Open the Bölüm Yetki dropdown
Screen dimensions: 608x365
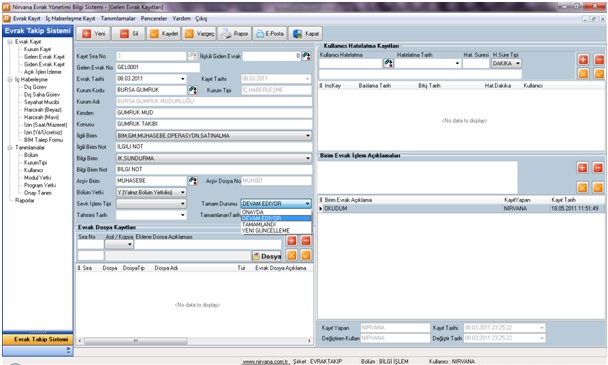[183, 192]
